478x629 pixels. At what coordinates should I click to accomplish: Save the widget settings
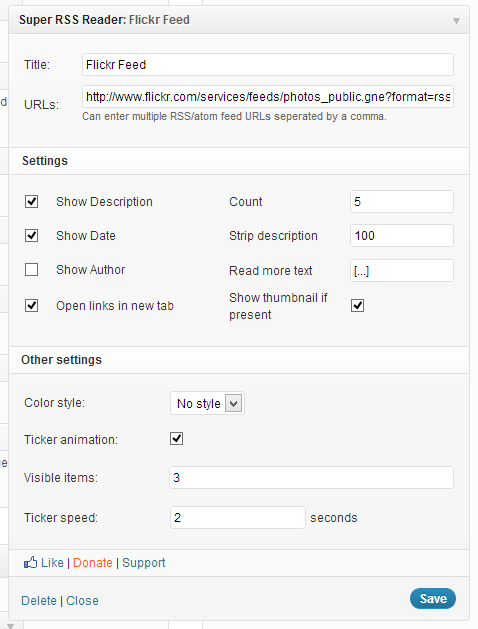[433, 599]
